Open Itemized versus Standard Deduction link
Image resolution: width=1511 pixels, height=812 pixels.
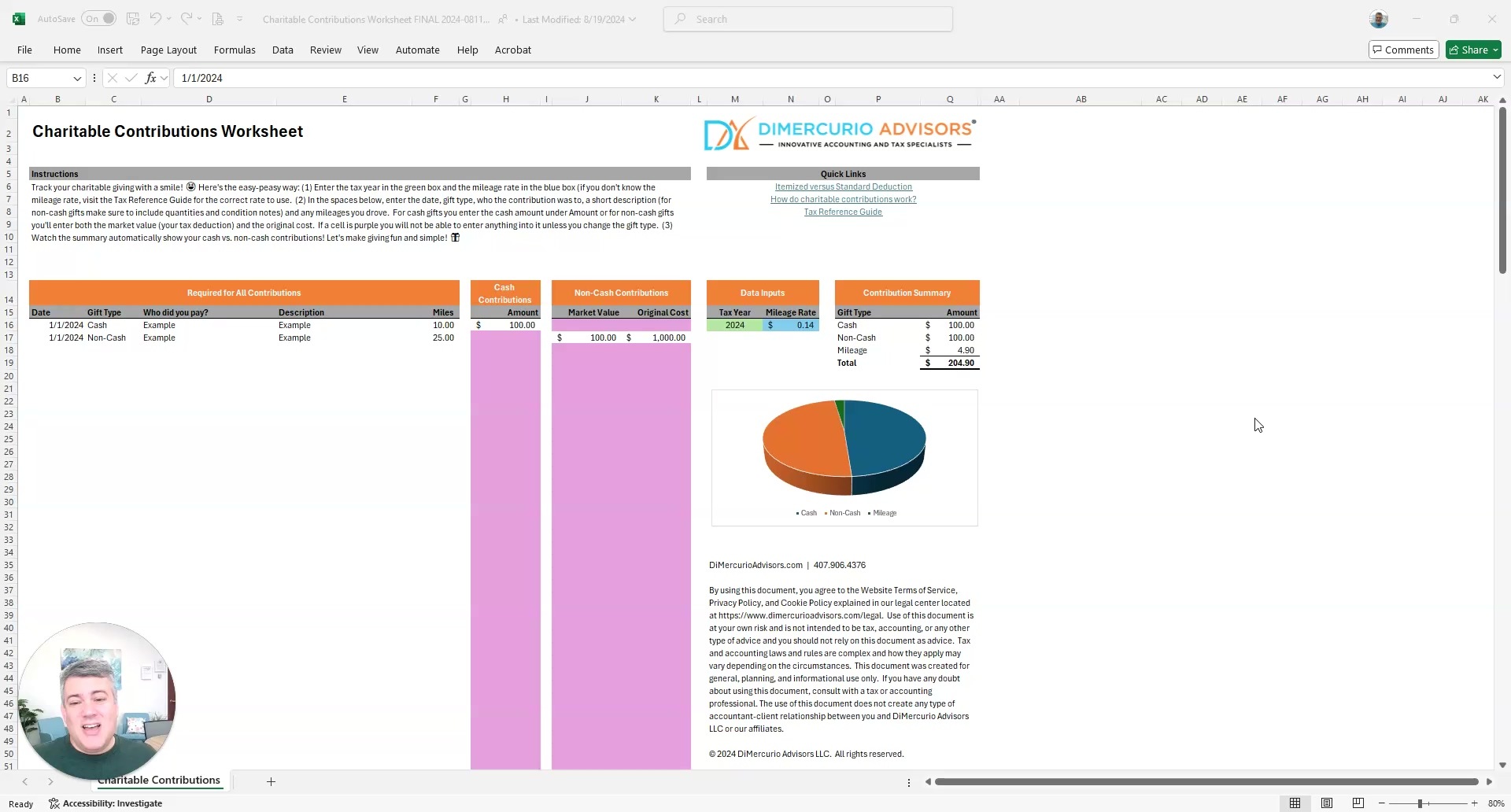[x=843, y=186]
